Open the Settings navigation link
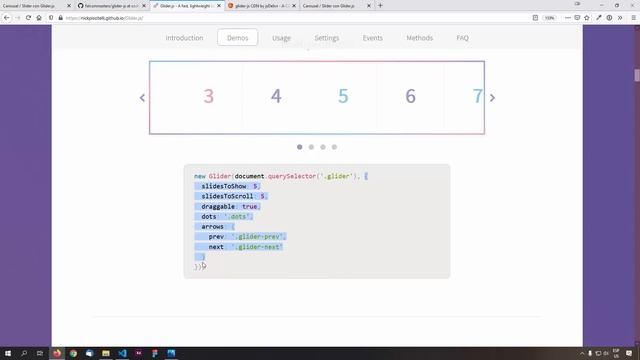Viewport: 640px width, 360px height. tap(327, 38)
